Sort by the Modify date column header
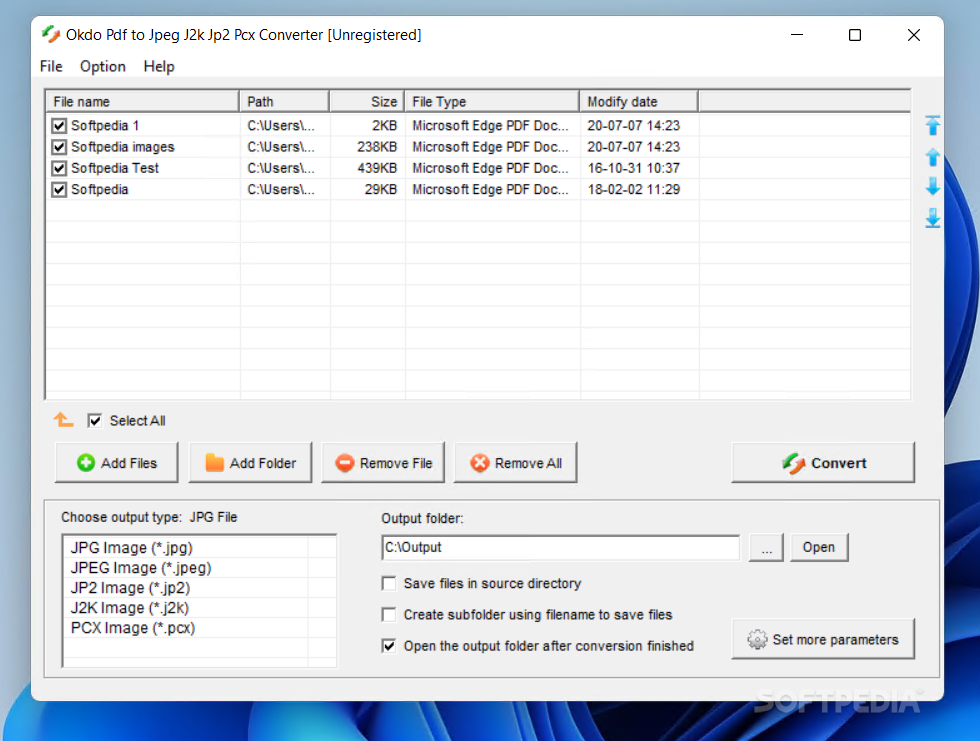Screen dimensions: 980x741 click(x=639, y=101)
